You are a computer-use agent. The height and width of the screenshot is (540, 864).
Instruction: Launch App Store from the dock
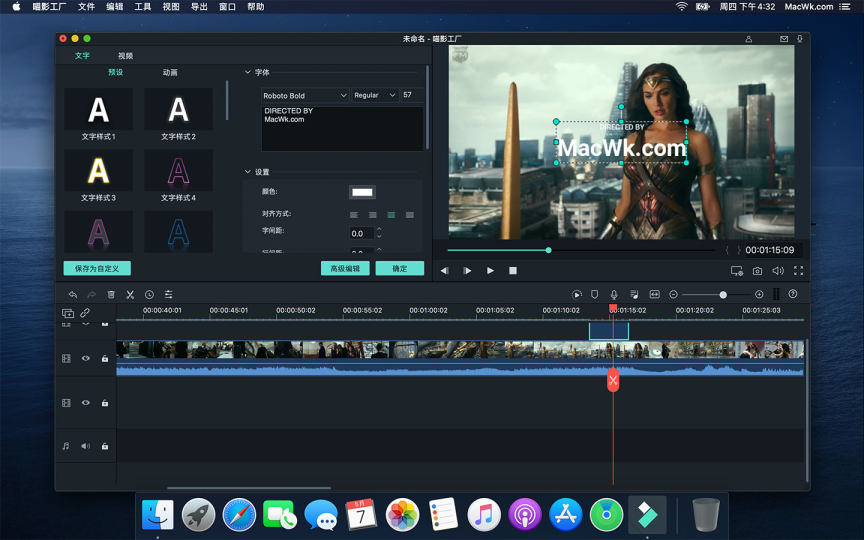point(565,515)
